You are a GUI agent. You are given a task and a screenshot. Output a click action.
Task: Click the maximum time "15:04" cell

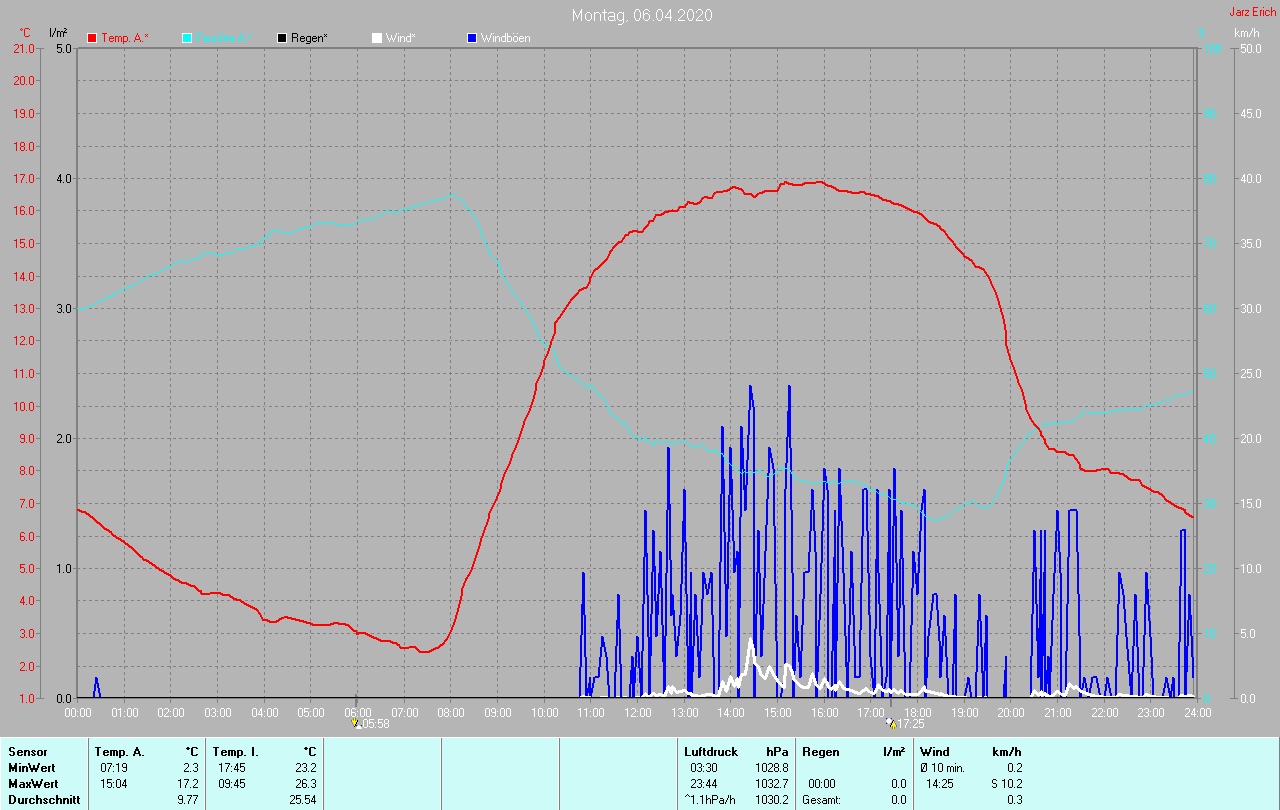coord(114,783)
